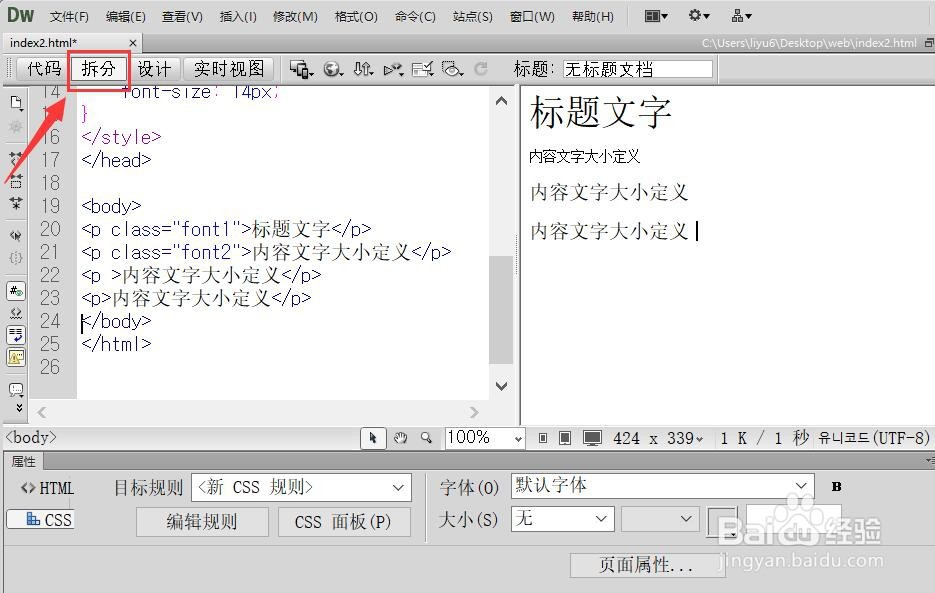The width and height of the screenshot is (935, 593).
Task: Switch to the 设计 design view tab
Action: 155,69
